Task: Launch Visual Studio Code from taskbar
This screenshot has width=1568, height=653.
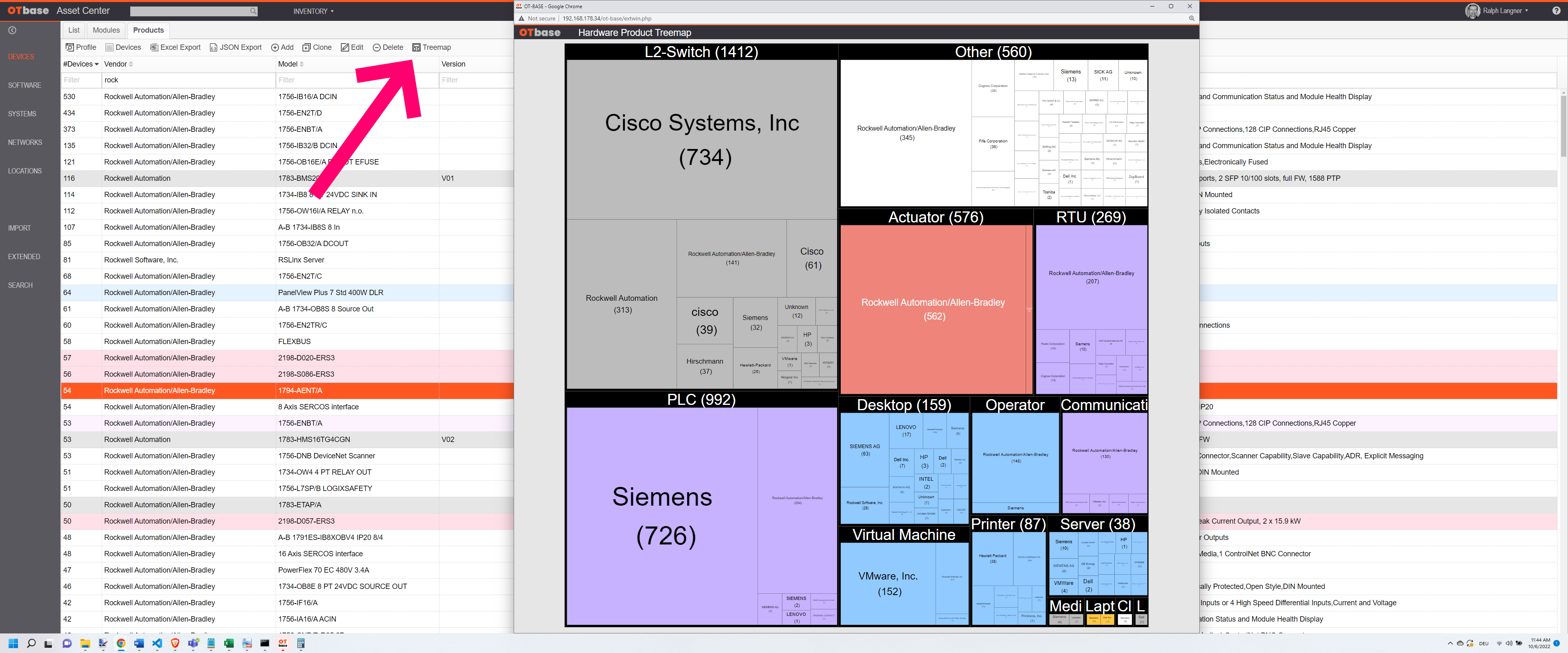Action: pyautogui.click(x=157, y=643)
